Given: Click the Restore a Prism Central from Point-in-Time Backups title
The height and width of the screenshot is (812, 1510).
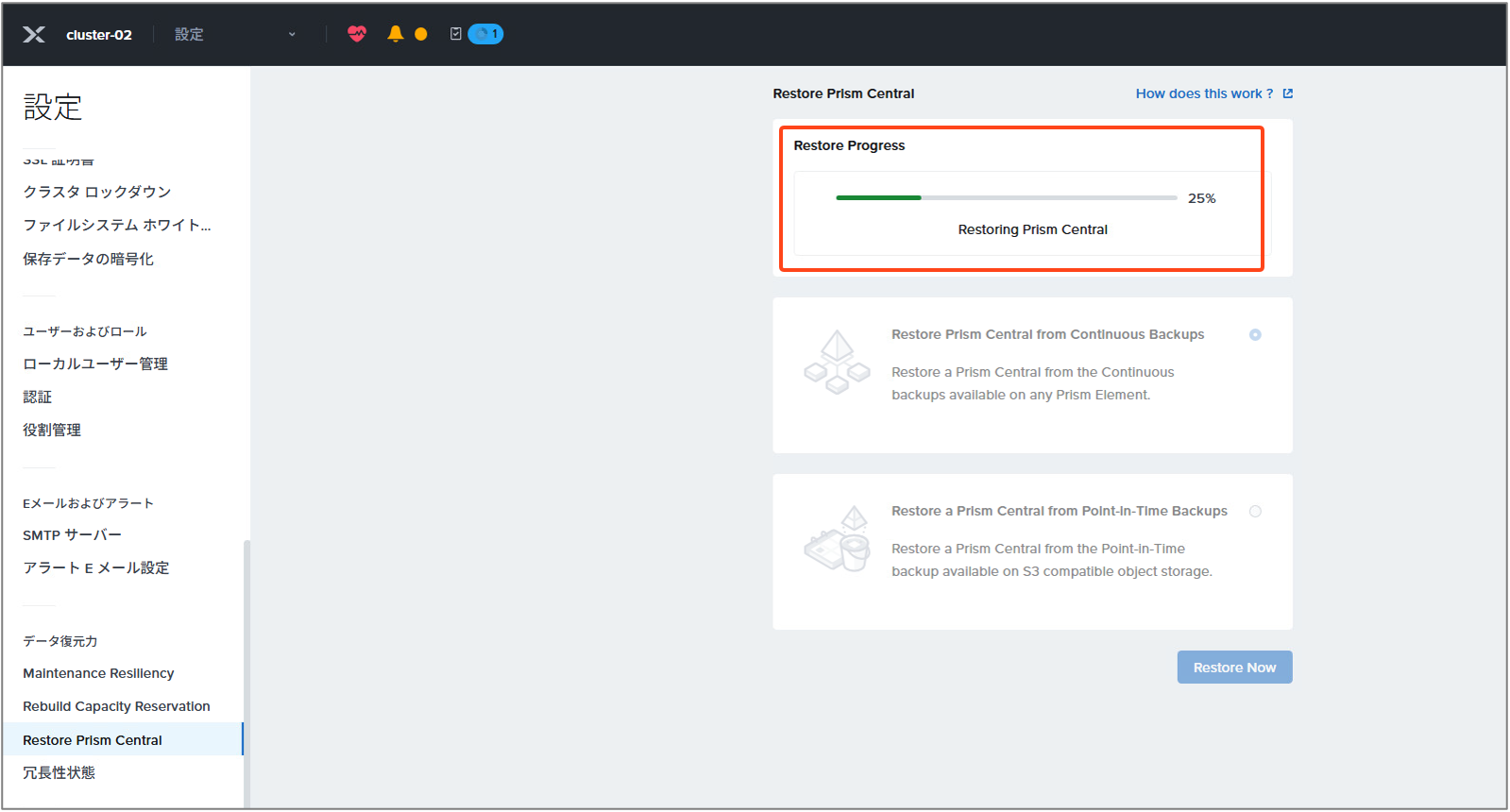Looking at the screenshot, I should coord(1060,511).
